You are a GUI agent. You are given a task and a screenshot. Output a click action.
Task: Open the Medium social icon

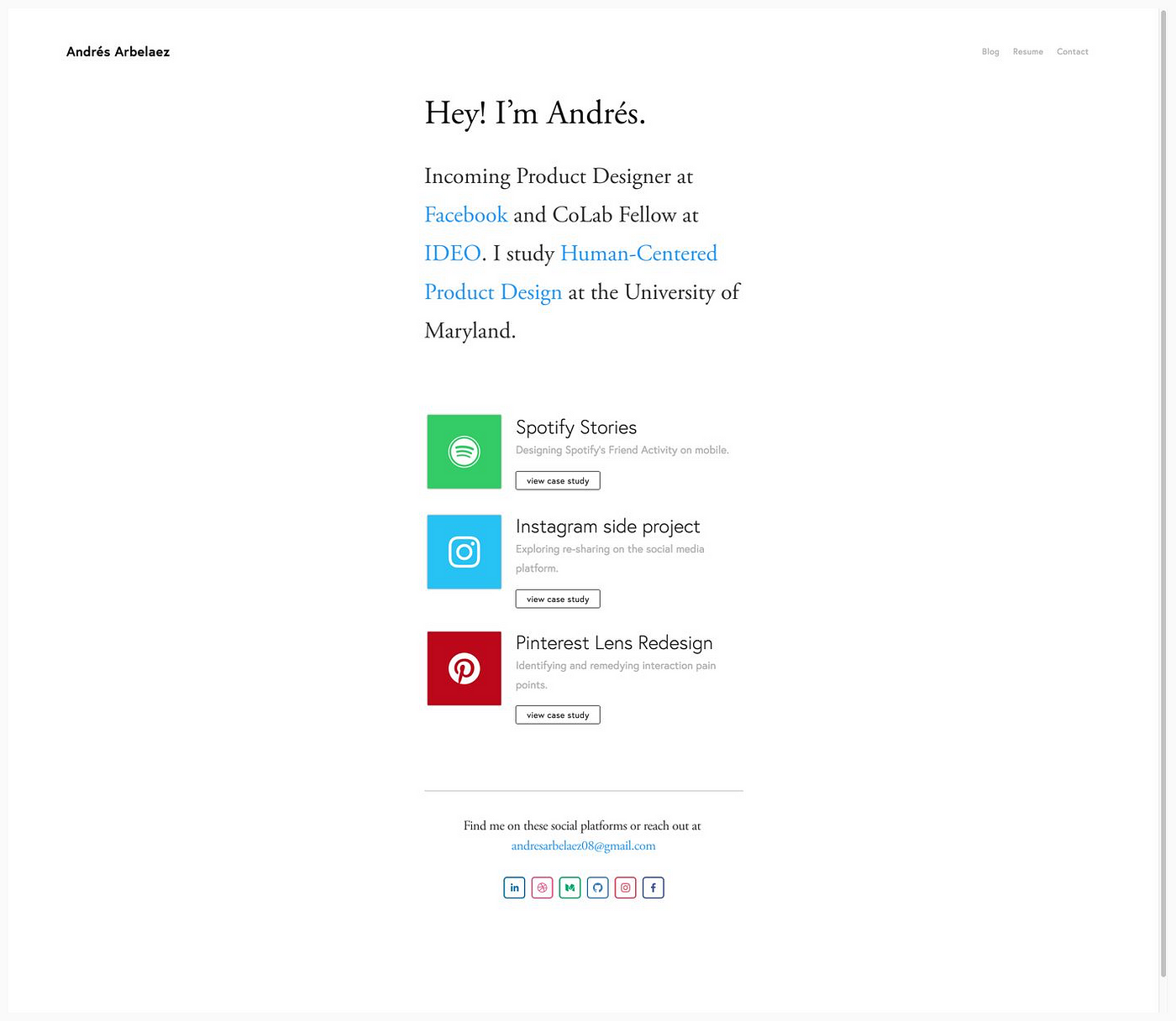pos(570,887)
